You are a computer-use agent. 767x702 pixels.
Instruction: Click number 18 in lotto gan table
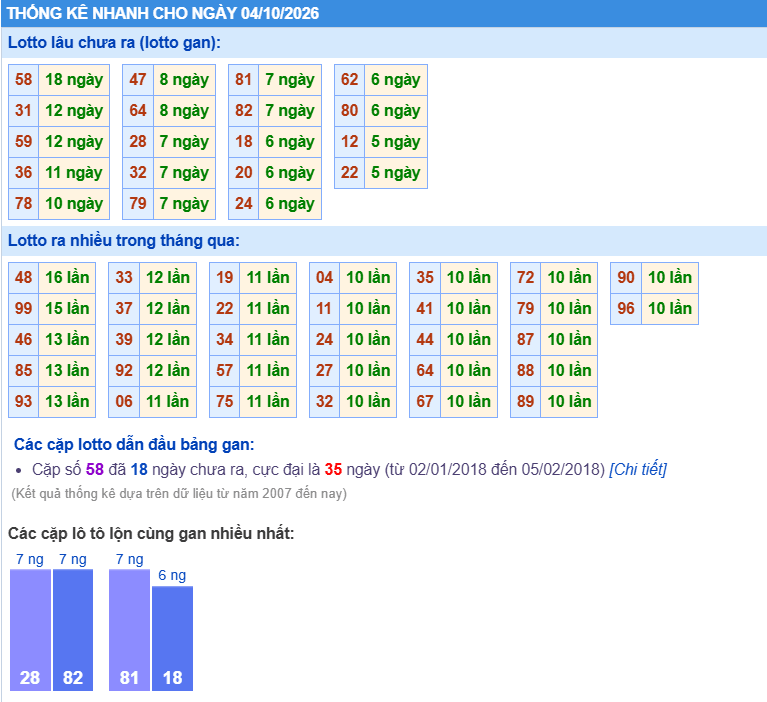tap(244, 141)
